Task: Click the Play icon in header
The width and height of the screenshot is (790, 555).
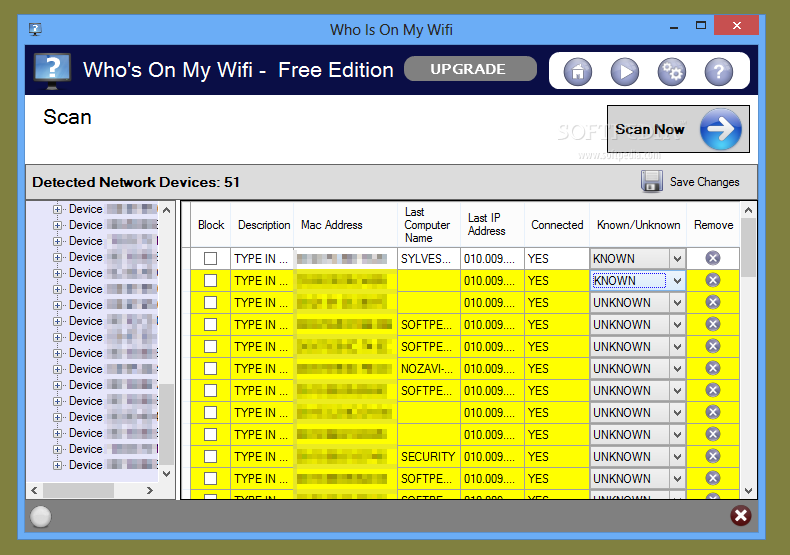Action: 625,71
